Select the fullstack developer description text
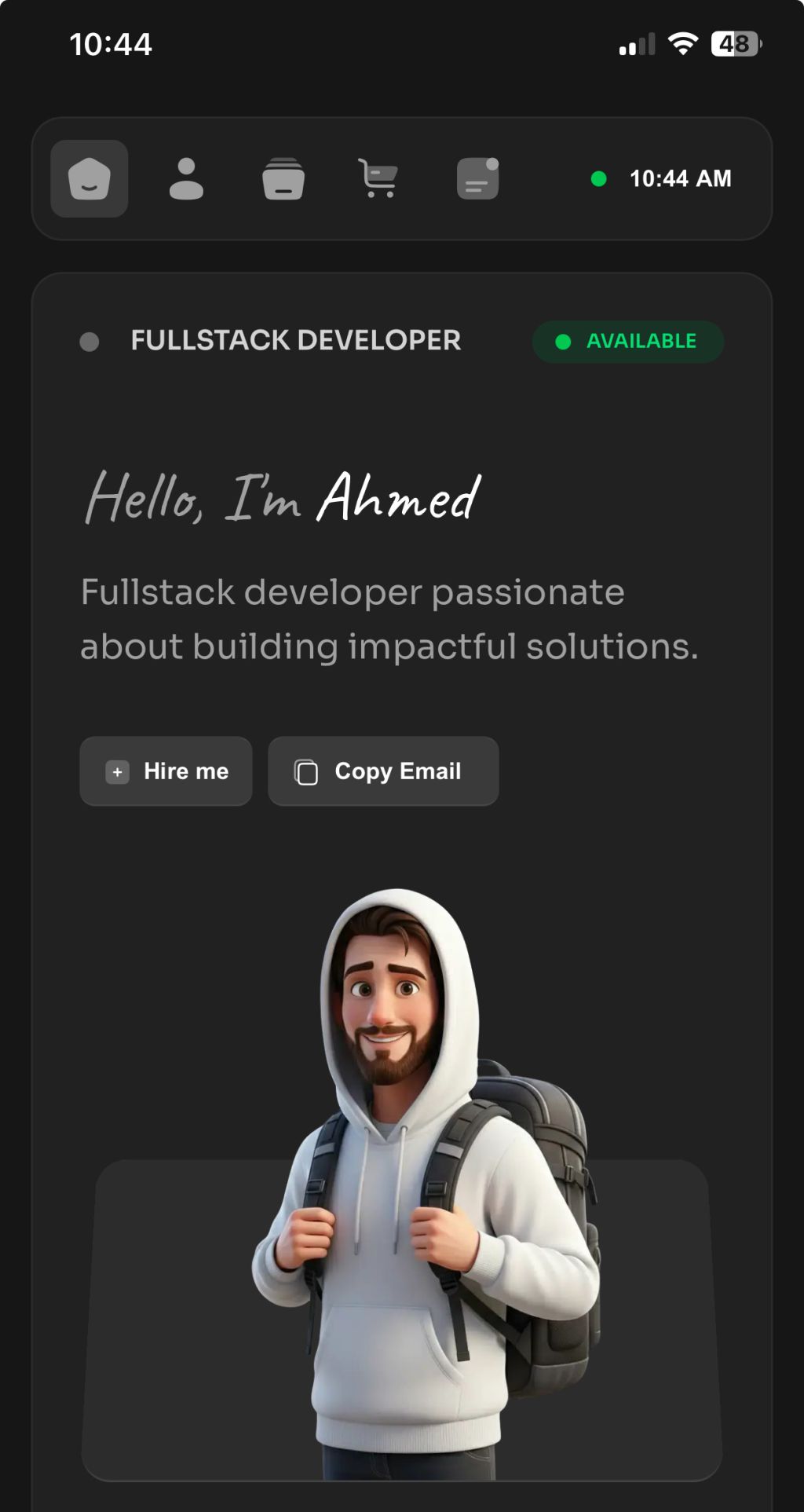The height and width of the screenshot is (1512, 804). [389, 619]
